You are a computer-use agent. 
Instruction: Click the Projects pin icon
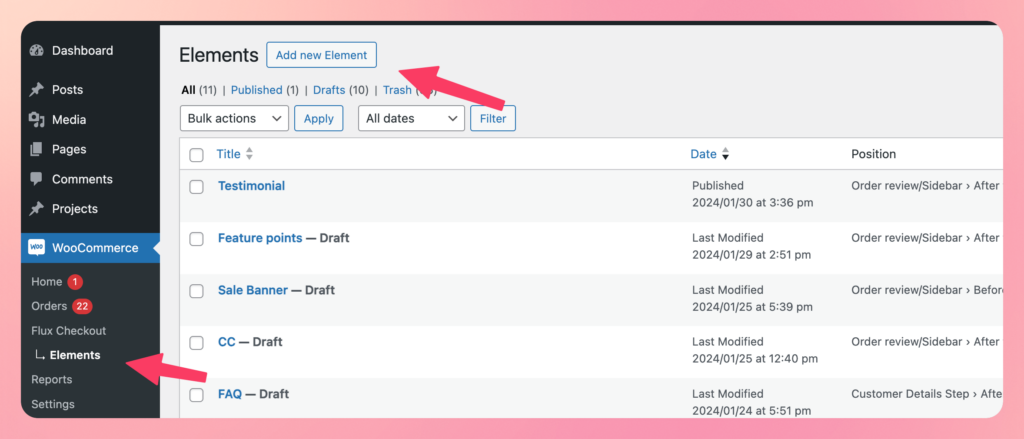coord(37,208)
